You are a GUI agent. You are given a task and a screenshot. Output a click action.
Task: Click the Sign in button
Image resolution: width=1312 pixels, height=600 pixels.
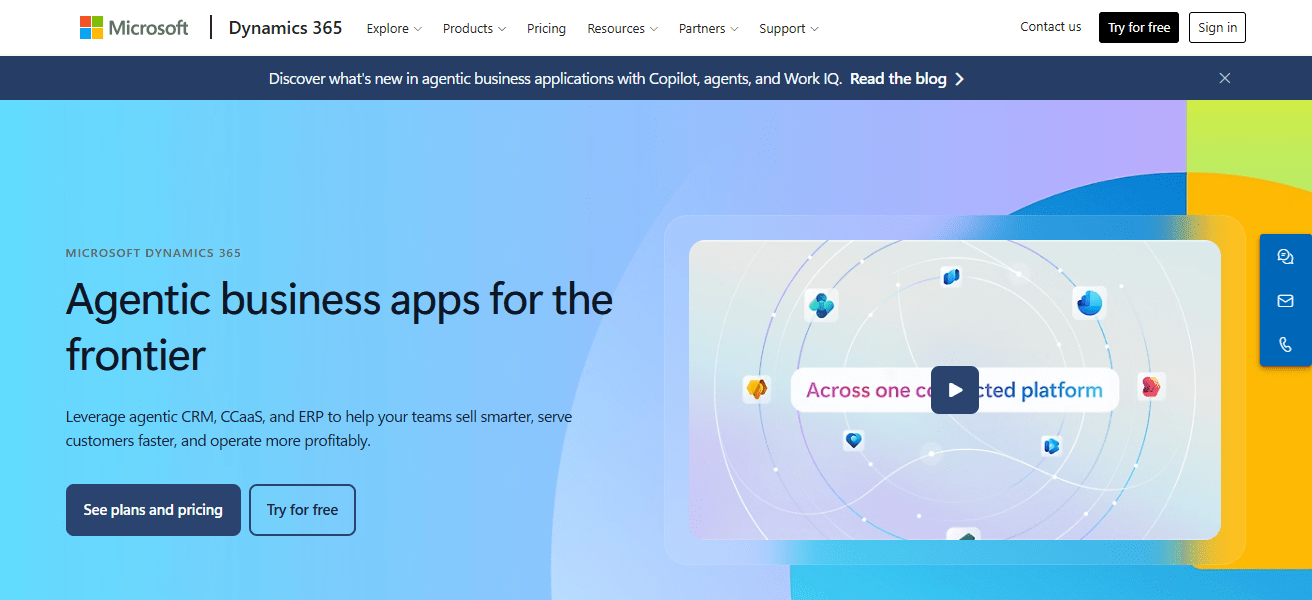click(x=1217, y=28)
